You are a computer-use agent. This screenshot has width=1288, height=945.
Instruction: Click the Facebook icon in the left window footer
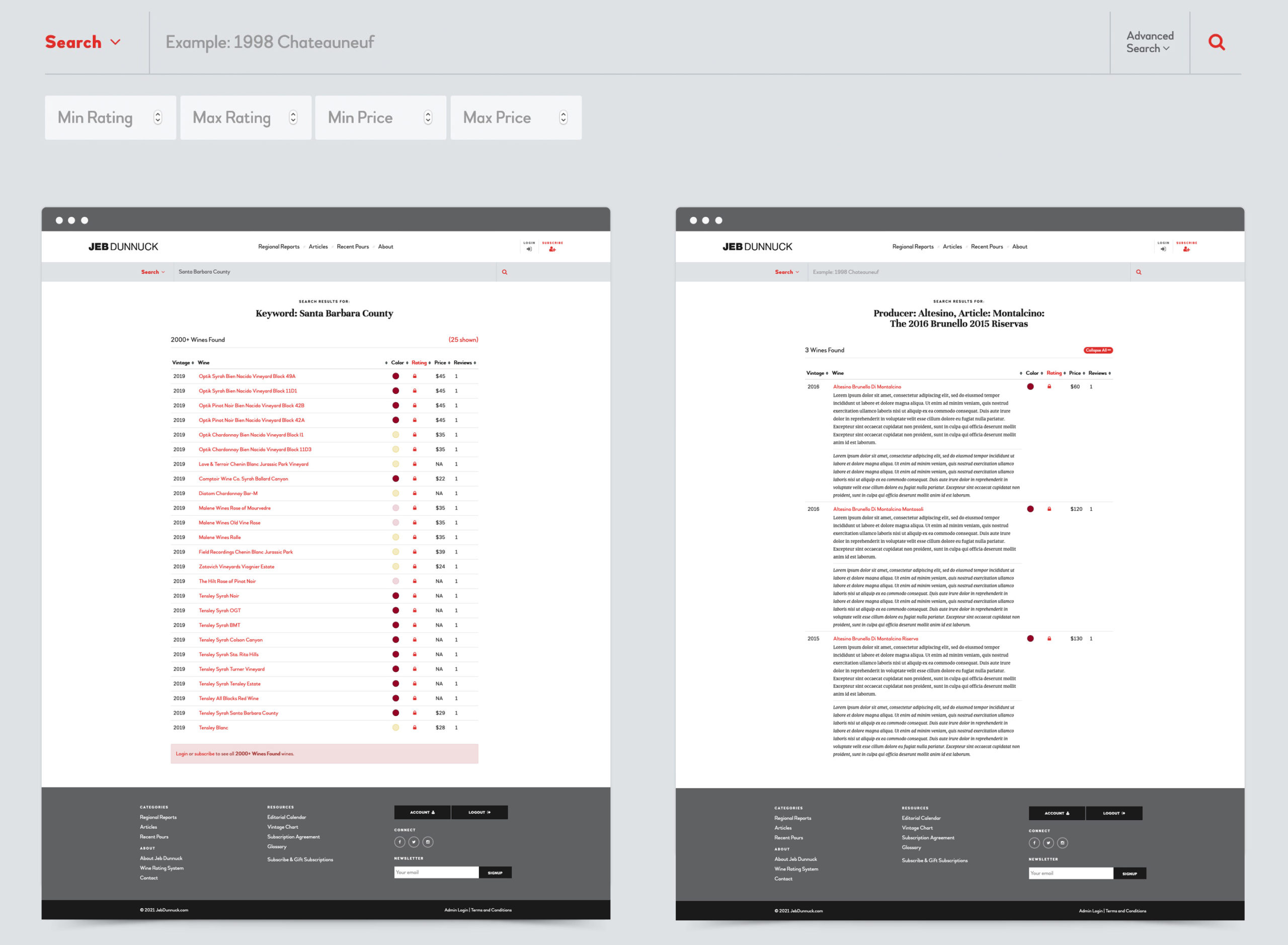[x=400, y=842]
